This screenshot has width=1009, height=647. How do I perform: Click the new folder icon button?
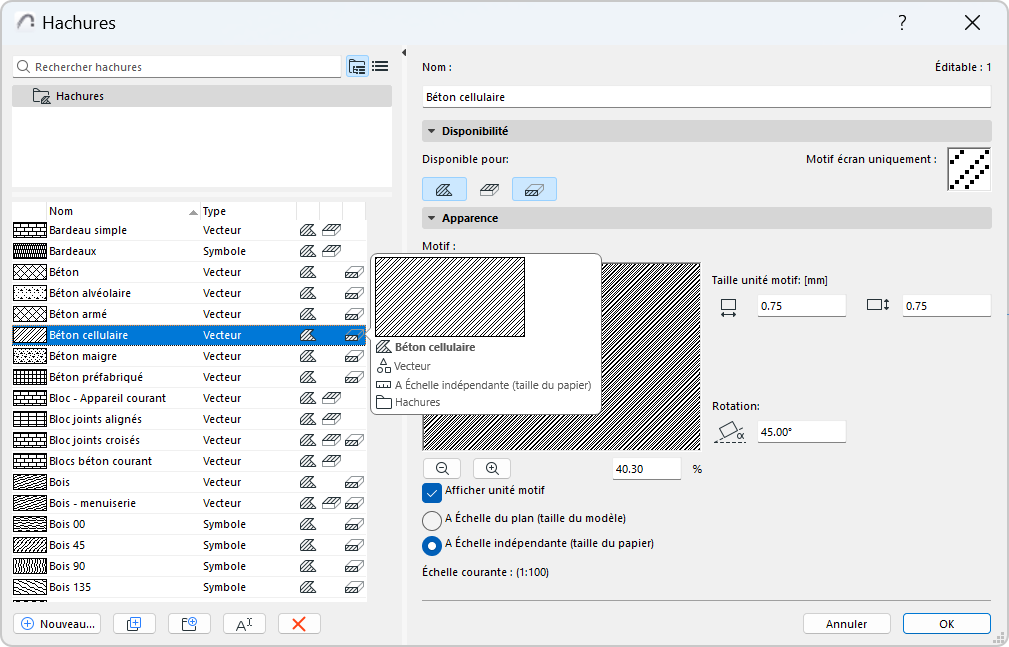(x=189, y=623)
